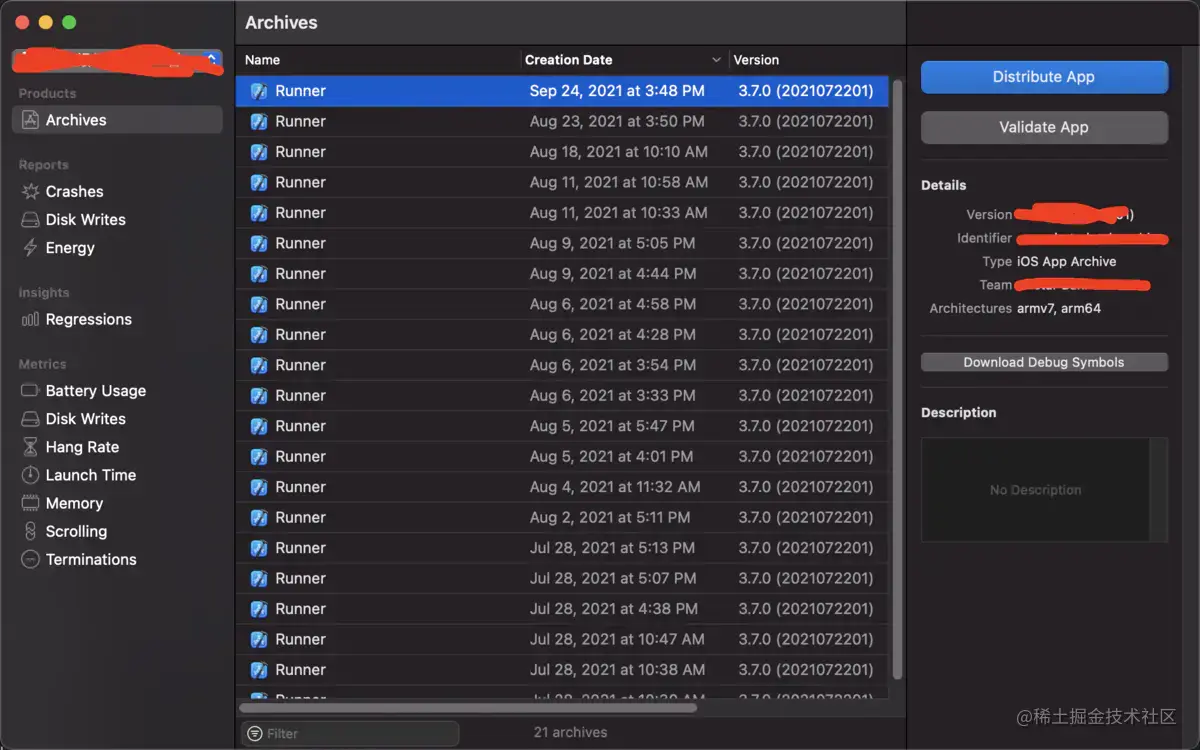
Task: Click the Runner icon dated Jul 28 at 10:38 AM
Action: click(x=259, y=670)
